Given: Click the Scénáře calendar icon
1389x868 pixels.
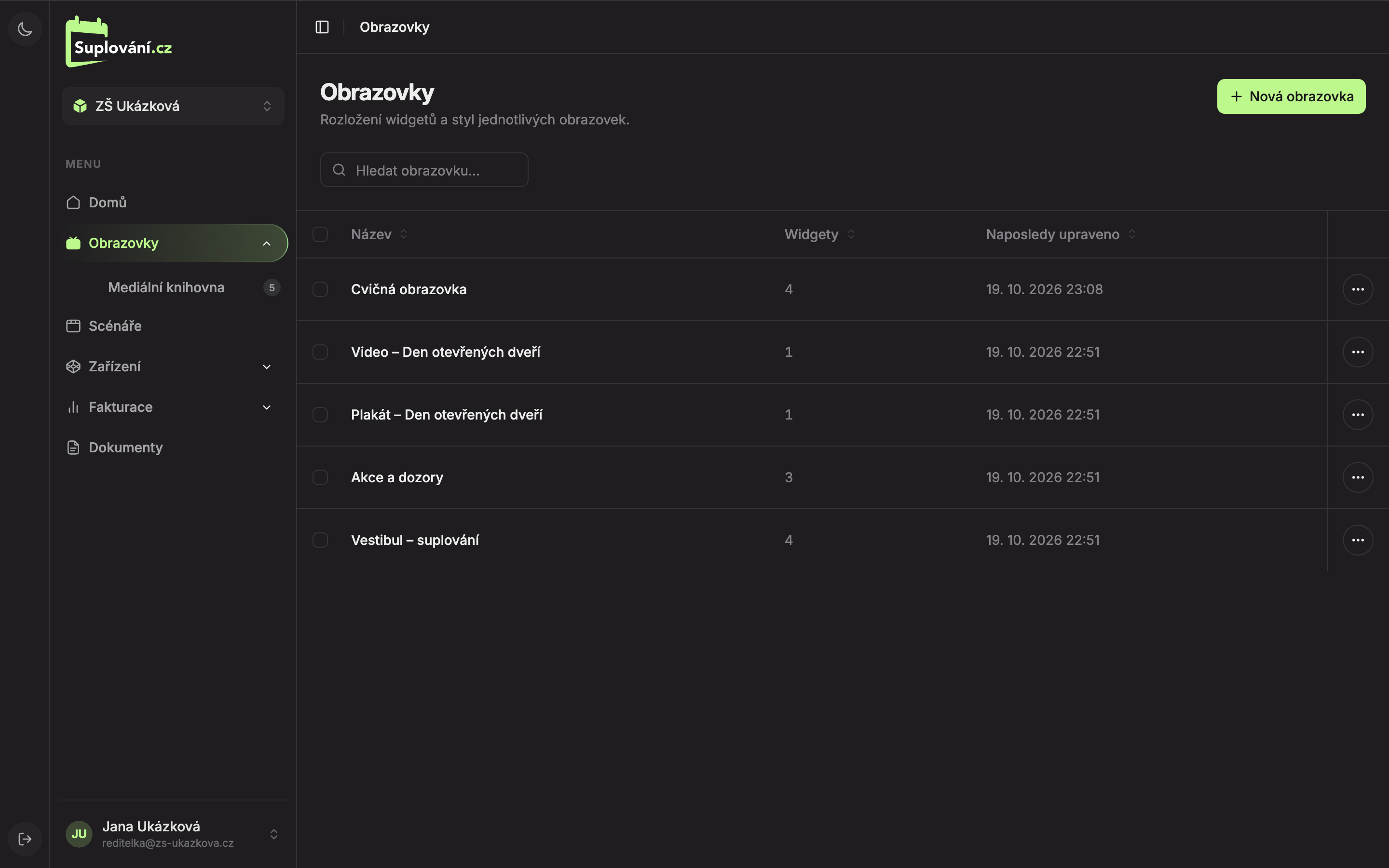Looking at the screenshot, I should (x=73, y=326).
